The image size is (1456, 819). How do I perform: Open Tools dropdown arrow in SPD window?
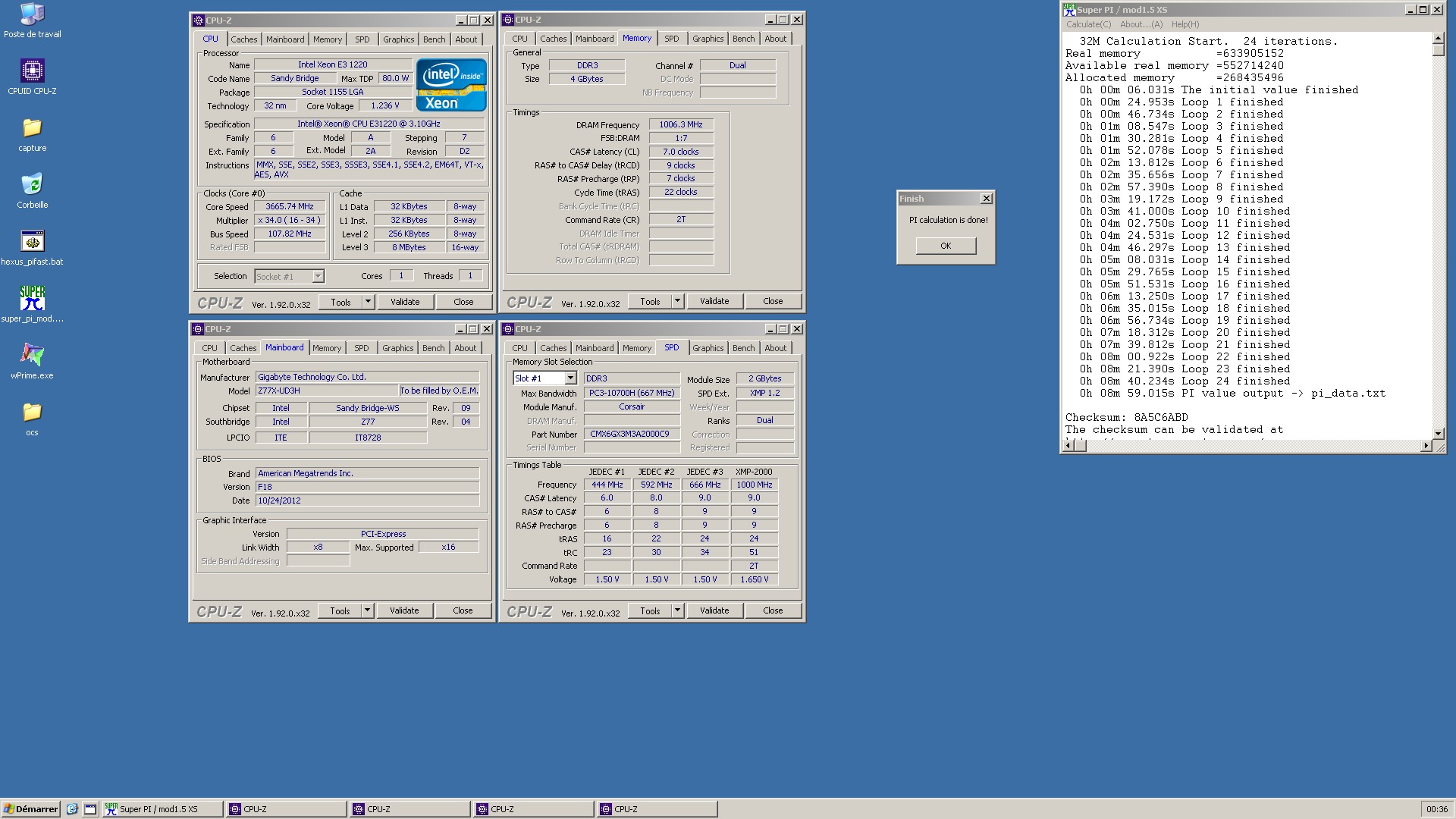click(677, 610)
